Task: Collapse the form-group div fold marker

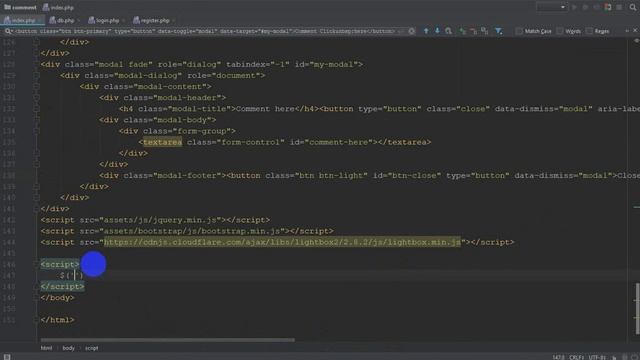Action: pos(36,131)
